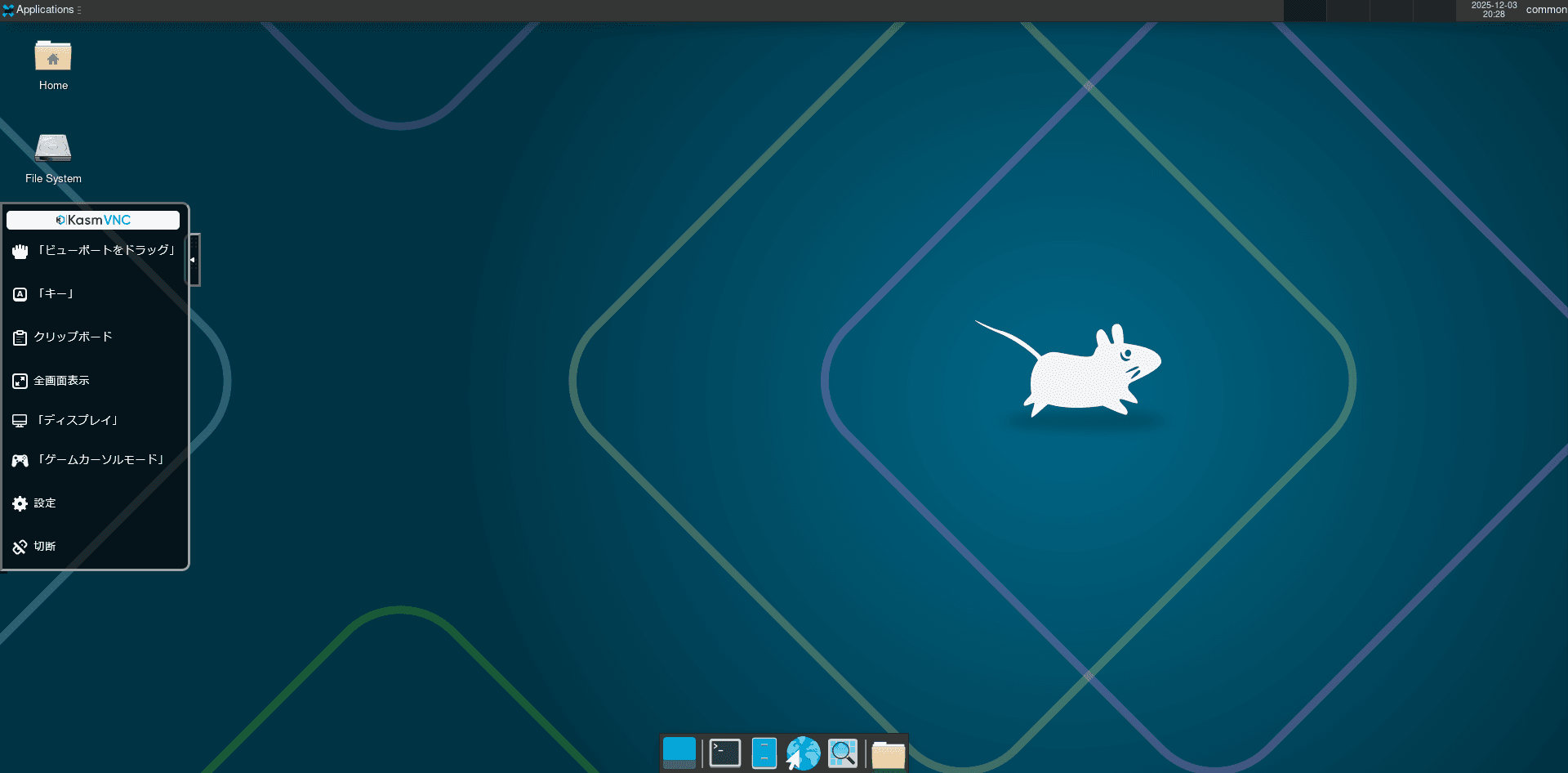Open the File Manager dock icon
This screenshot has height=773, width=1568.
click(764, 753)
